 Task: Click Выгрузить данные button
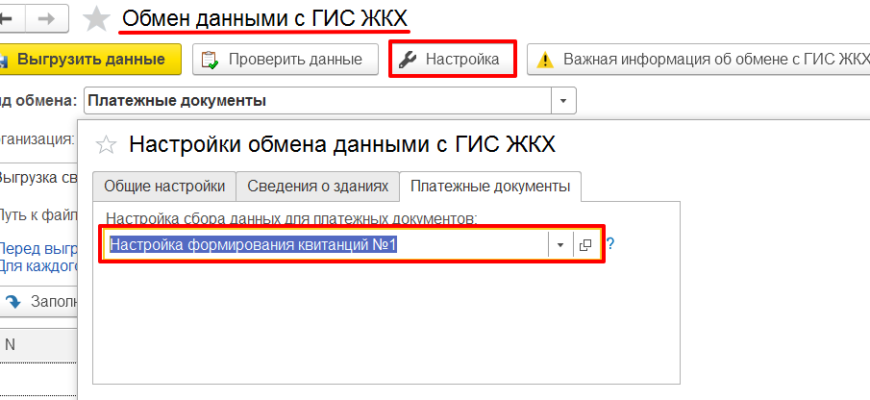(90, 59)
